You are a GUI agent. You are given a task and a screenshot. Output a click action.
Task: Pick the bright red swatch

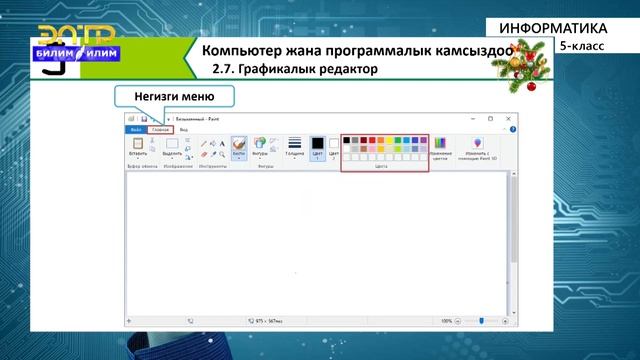coord(372,140)
